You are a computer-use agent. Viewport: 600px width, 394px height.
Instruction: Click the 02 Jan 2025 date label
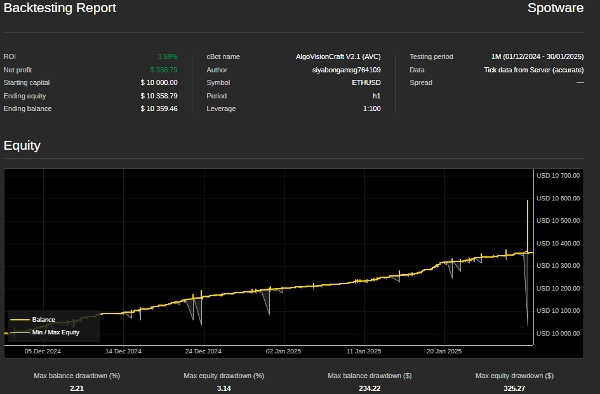(x=284, y=351)
